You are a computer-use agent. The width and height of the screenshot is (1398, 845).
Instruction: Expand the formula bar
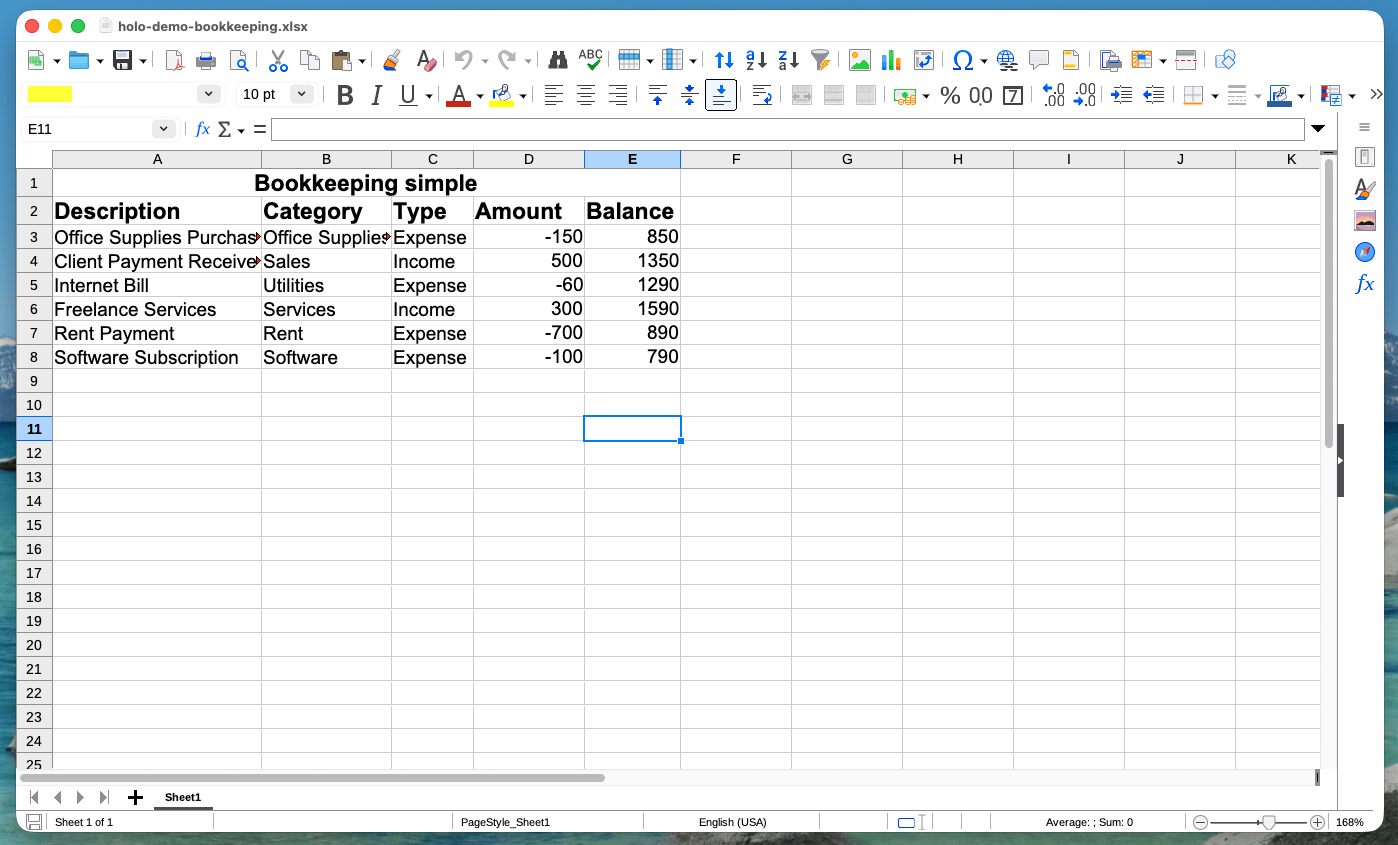(1318, 129)
